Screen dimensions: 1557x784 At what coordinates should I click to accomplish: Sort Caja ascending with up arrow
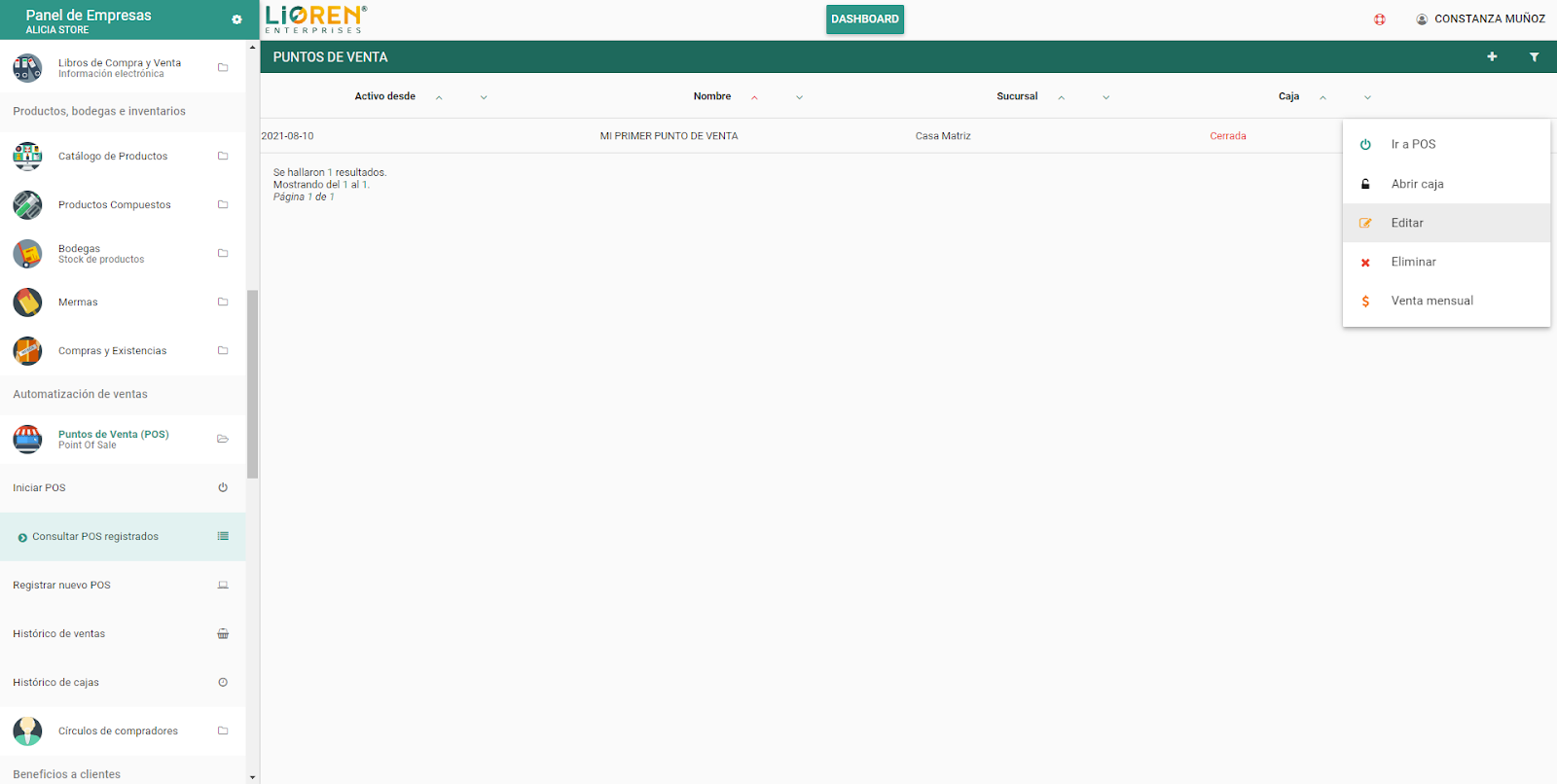click(x=1322, y=97)
